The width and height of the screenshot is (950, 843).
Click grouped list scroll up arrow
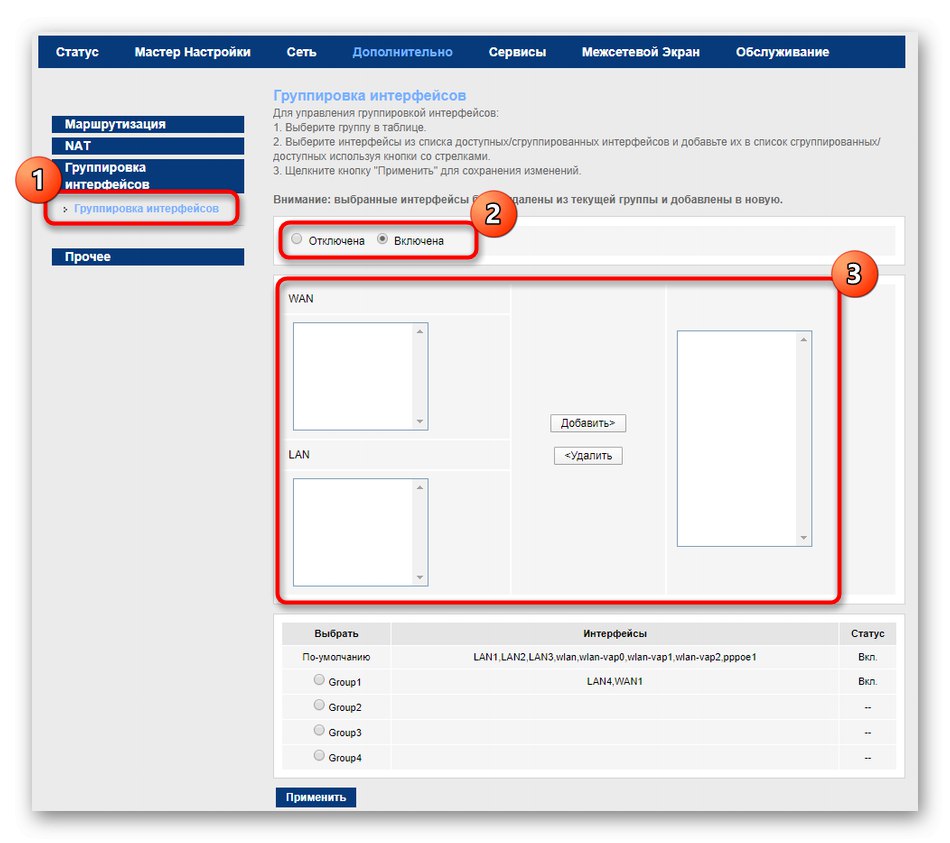(803, 339)
